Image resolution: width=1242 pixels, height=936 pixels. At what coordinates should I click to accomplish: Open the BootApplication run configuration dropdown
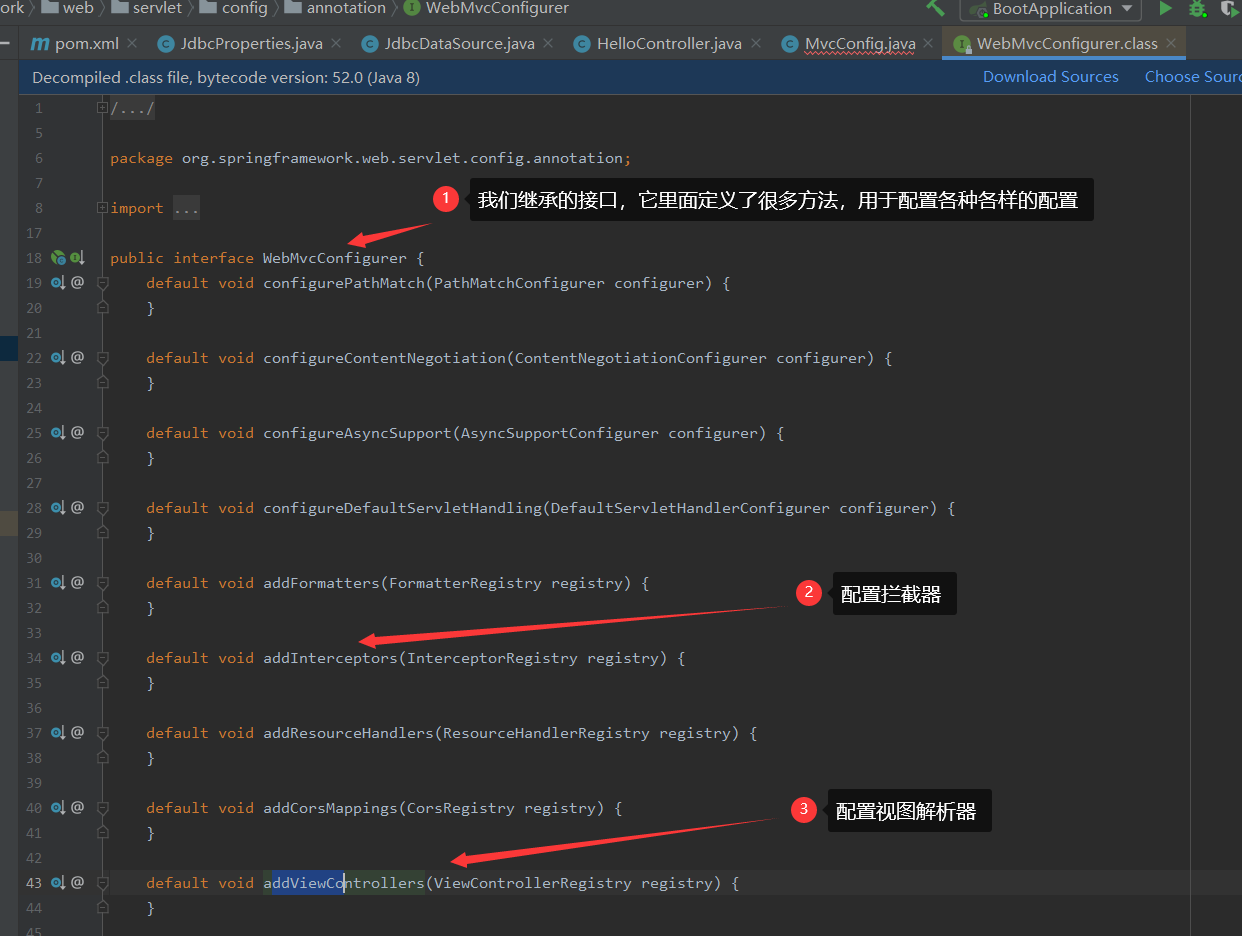click(x=1051, y=9)
